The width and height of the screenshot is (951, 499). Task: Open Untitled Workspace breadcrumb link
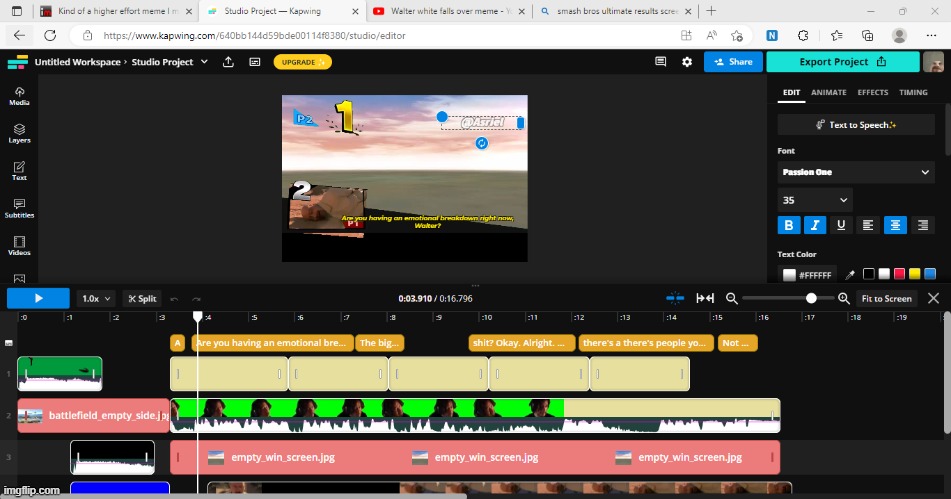[78, 62]
